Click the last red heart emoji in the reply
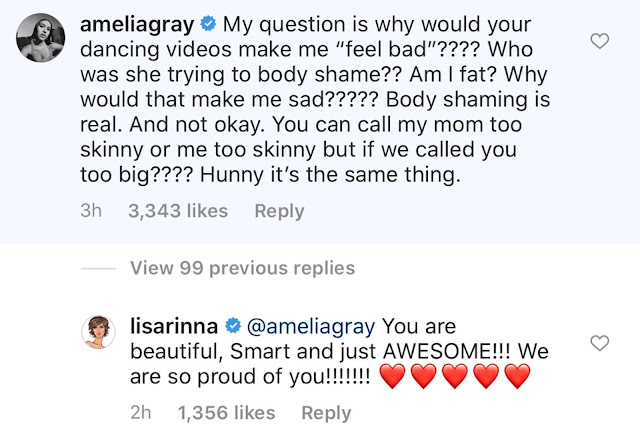 click(x=518, y=376)
